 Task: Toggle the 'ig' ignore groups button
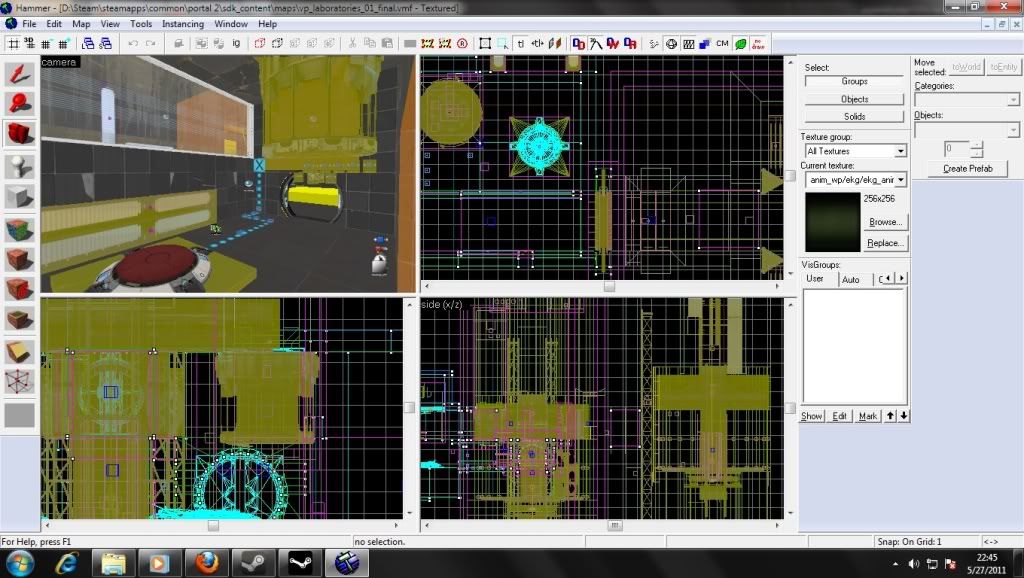236,44
